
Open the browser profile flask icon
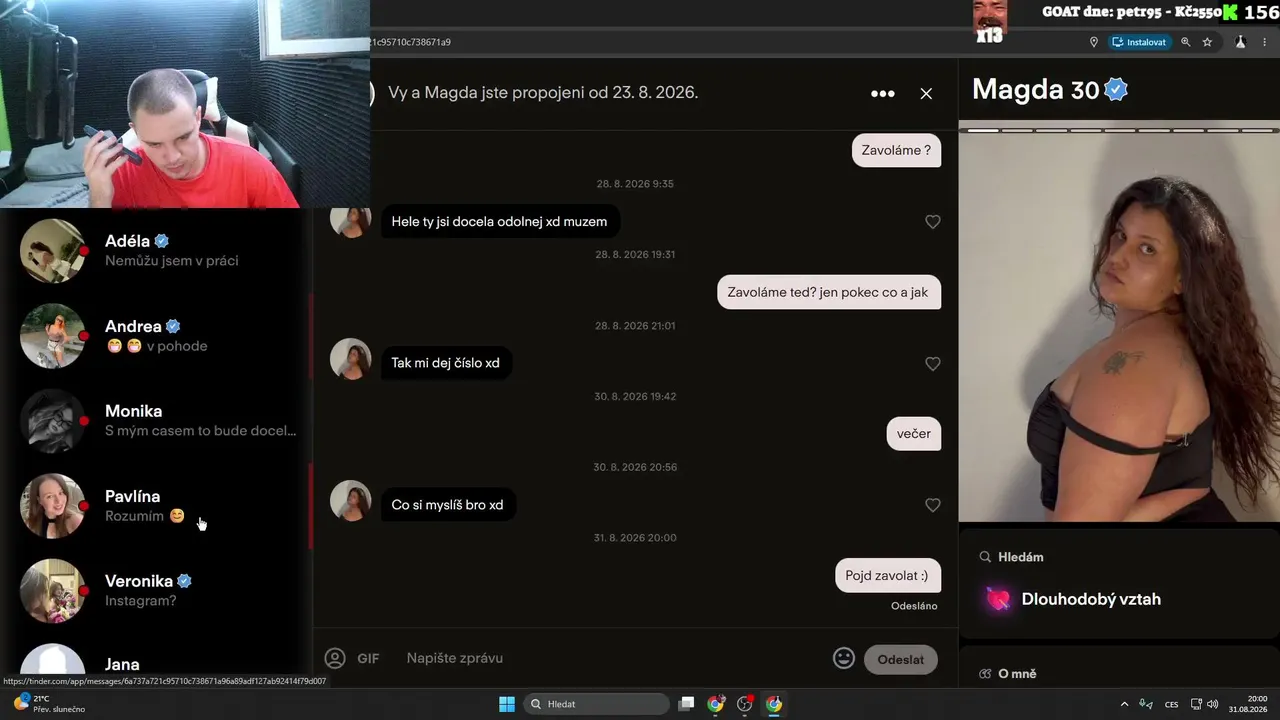coord(1240,42)
